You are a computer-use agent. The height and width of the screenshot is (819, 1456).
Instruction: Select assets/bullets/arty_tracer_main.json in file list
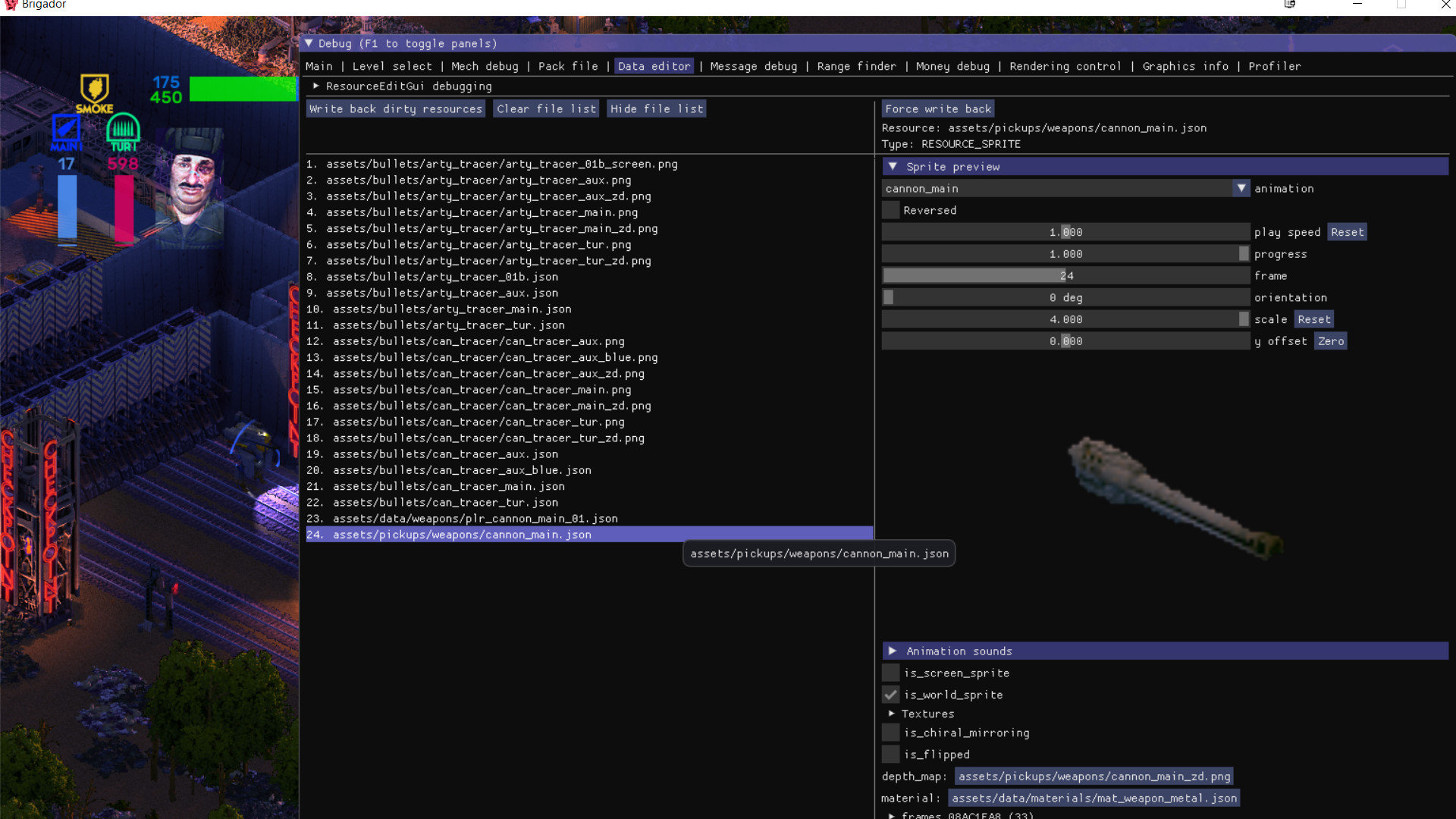(x=447, y=309)
